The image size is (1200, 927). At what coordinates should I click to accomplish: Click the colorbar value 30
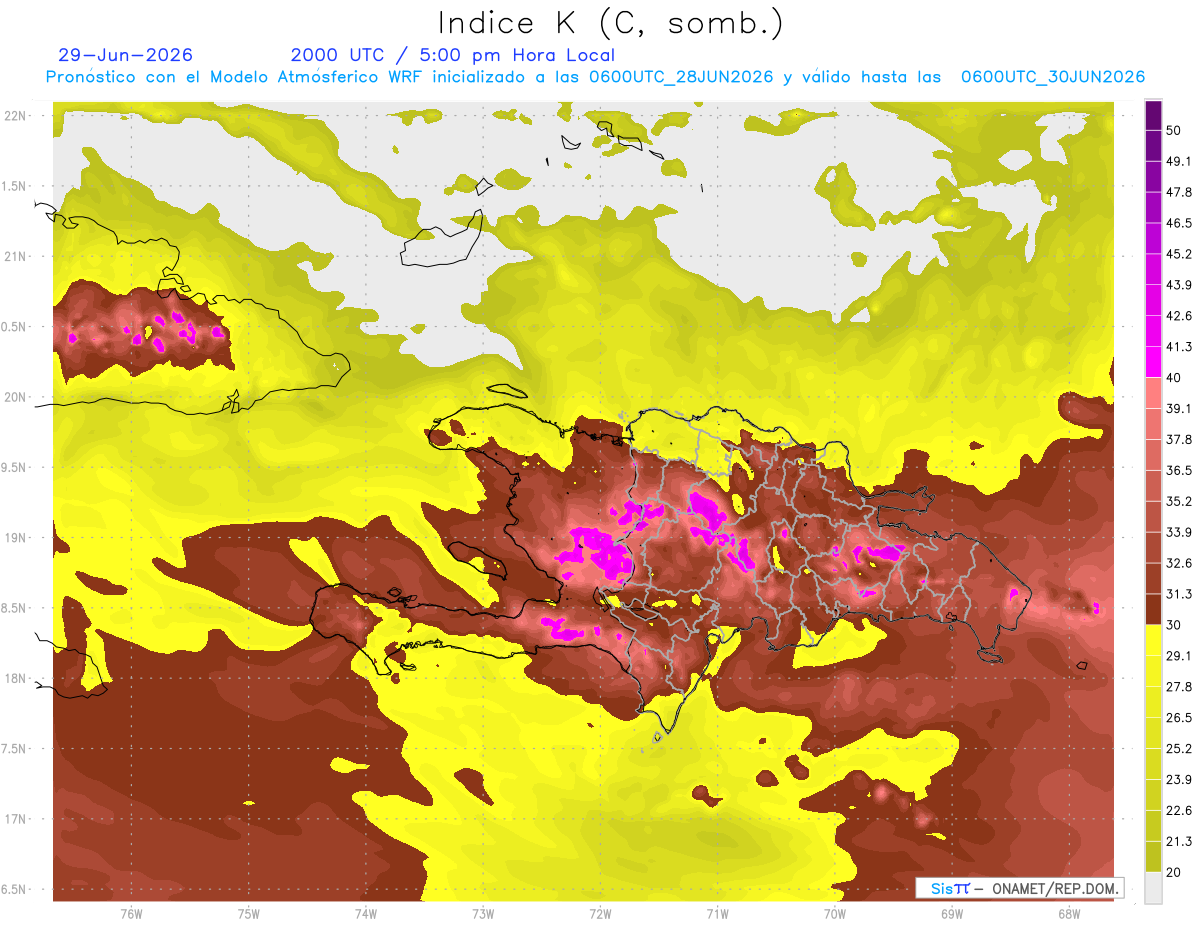pyautogui.click(x=1174, y=625)
